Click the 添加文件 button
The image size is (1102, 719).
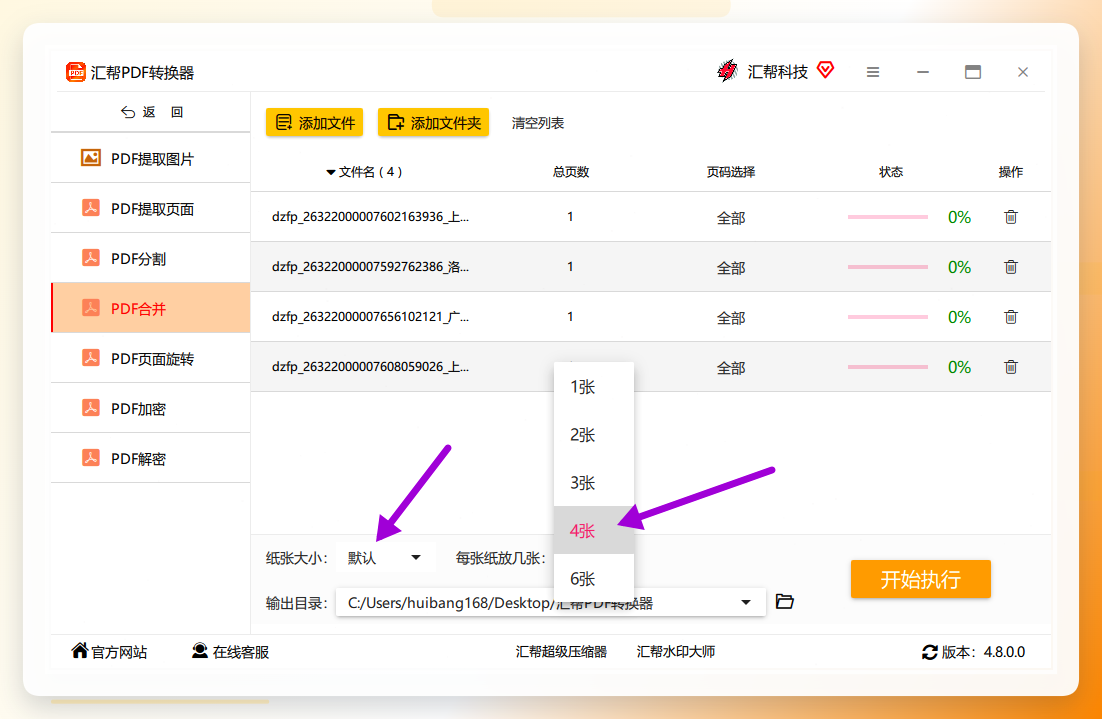click(x=314, y=122)
